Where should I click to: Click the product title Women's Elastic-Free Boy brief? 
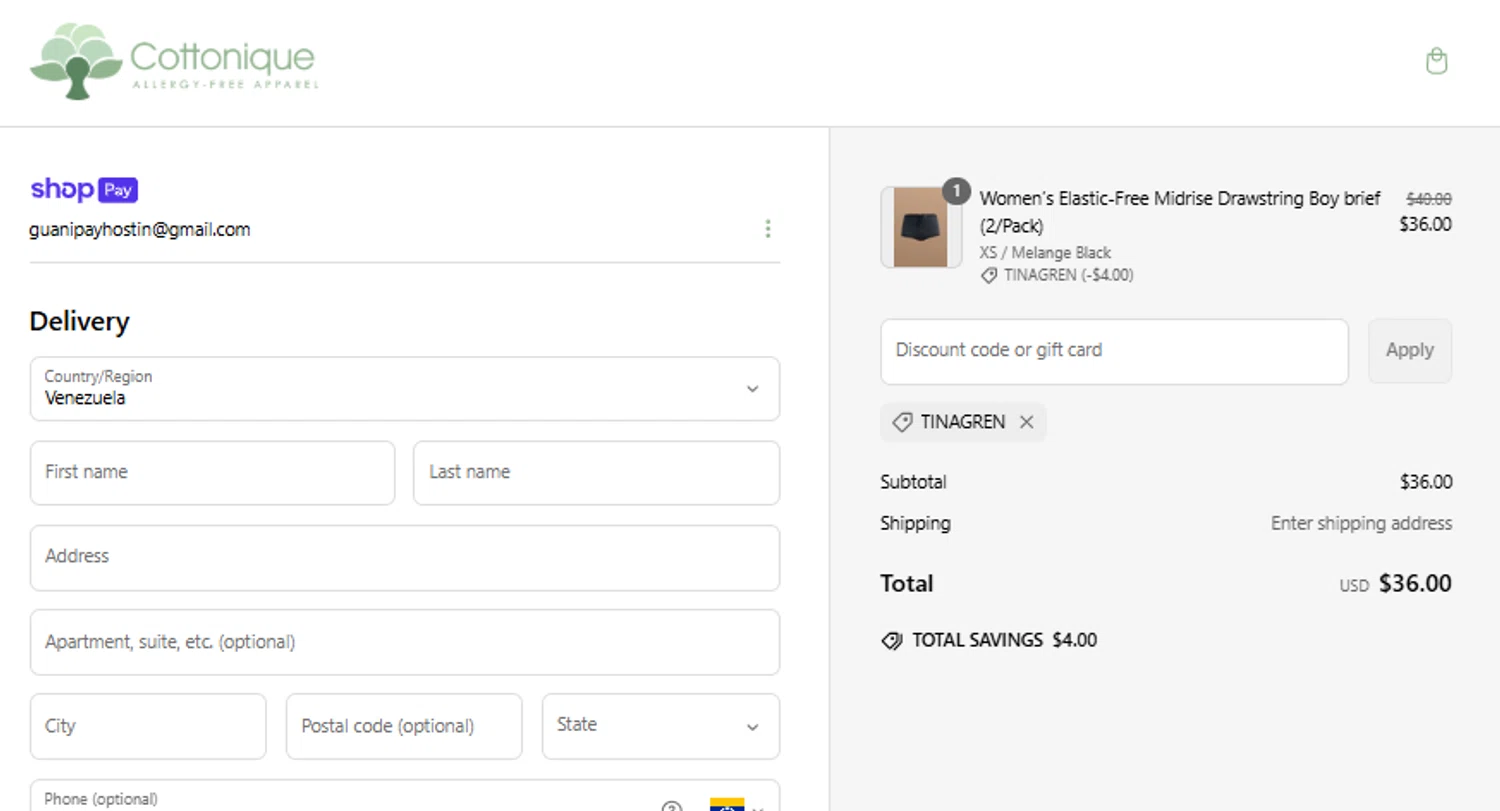pyautogui.click(x=1180, y=212)
